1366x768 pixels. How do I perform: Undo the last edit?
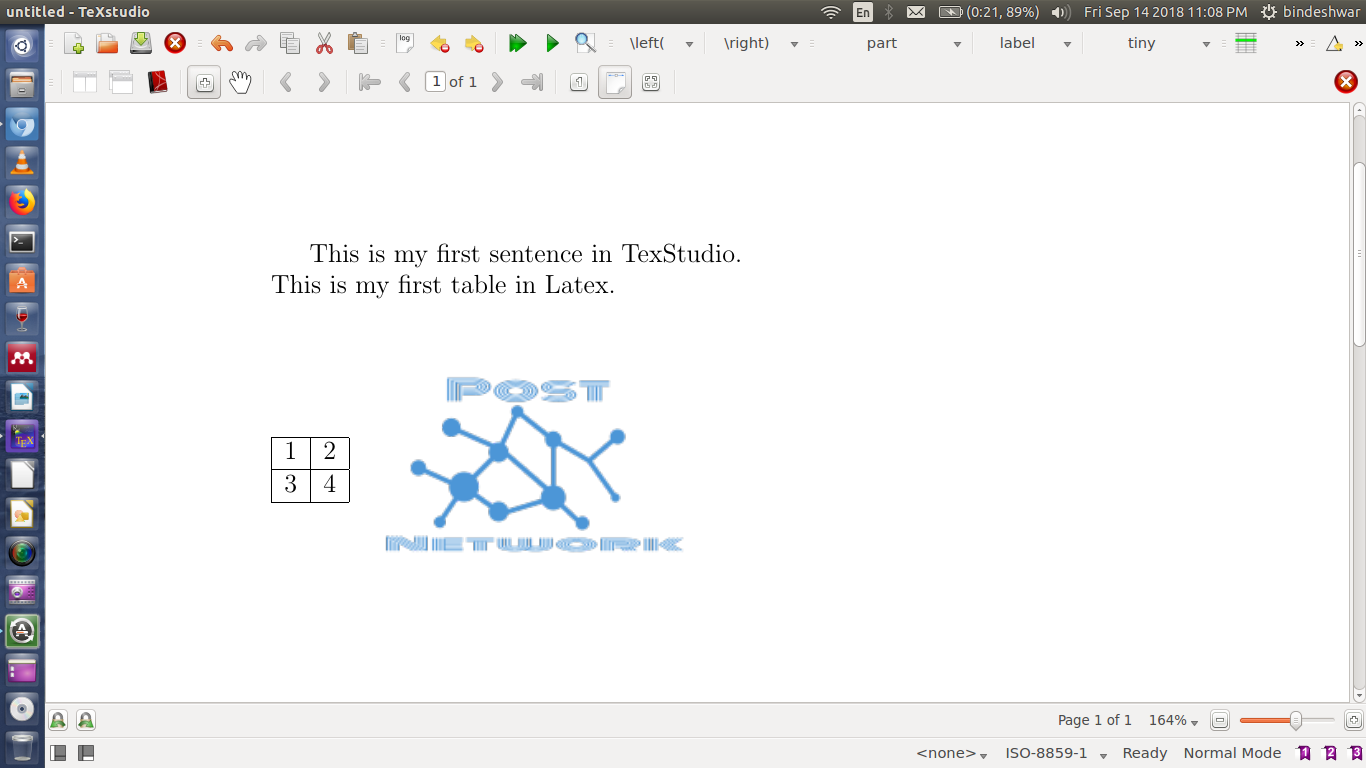(x=222, y=43)
